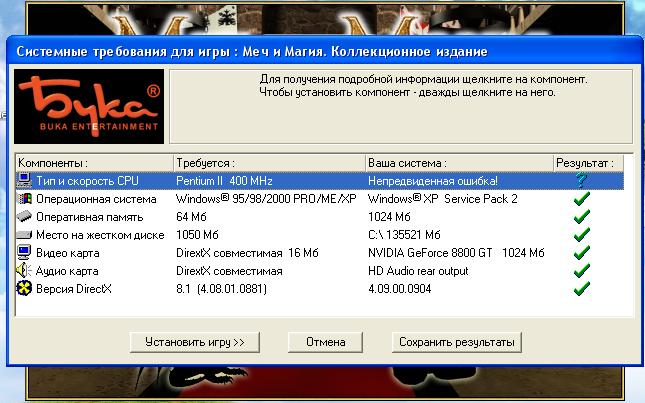The image size is (645, 403).
Task: Select the Видео карта row label
Action: 68,253
